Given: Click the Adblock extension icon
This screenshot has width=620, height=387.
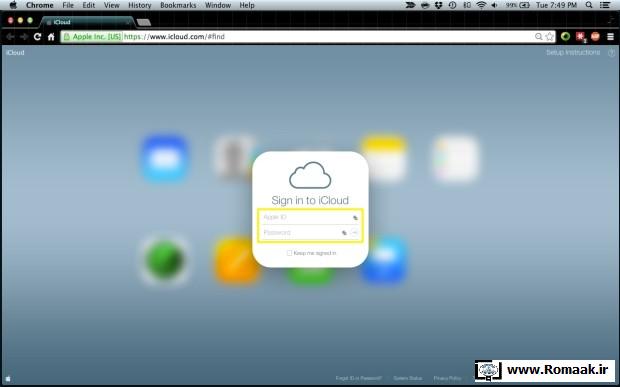Looking at the screenshot, I should coord(595,37).
